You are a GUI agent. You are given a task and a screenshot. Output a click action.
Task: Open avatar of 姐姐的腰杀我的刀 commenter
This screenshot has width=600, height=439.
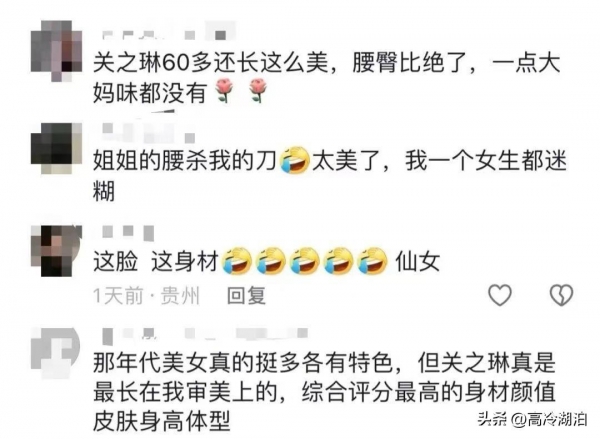coord(56,148)
